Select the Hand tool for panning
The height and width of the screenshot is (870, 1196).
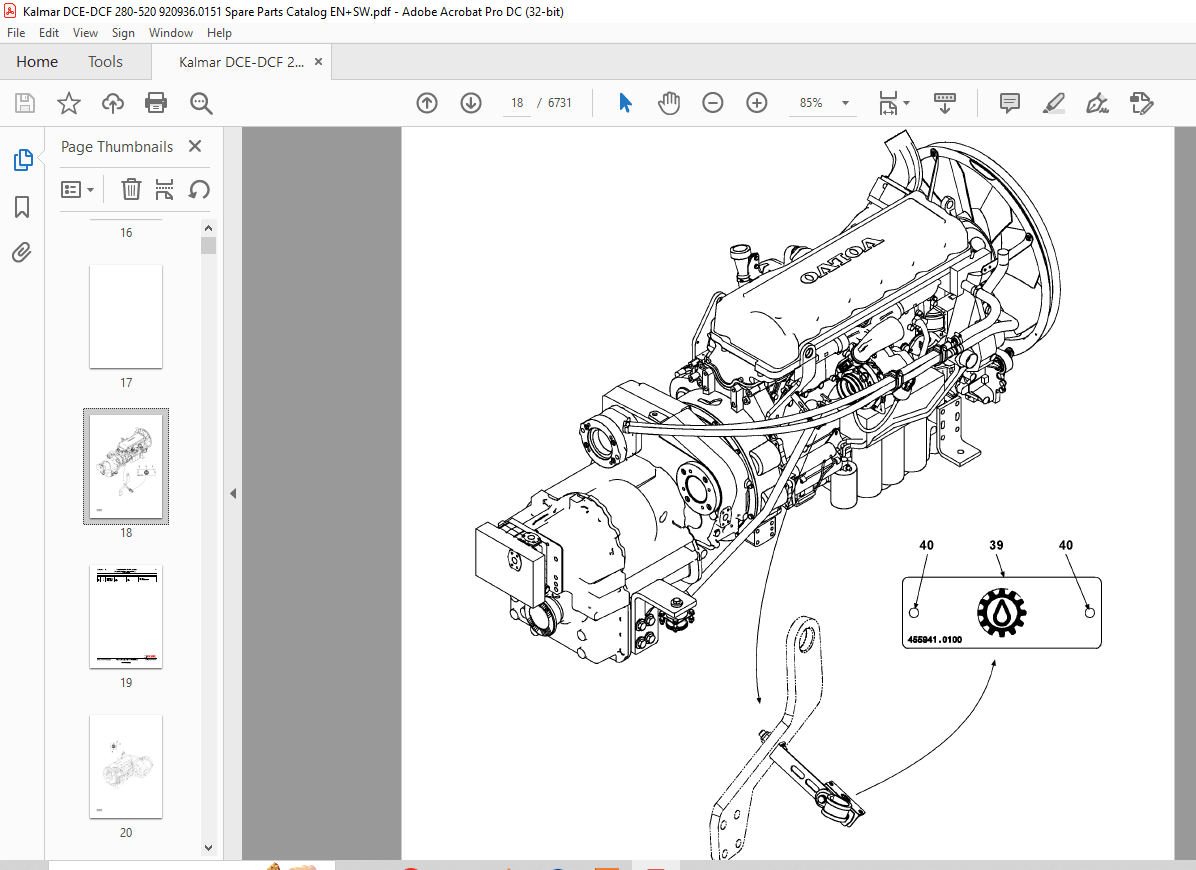668,102
